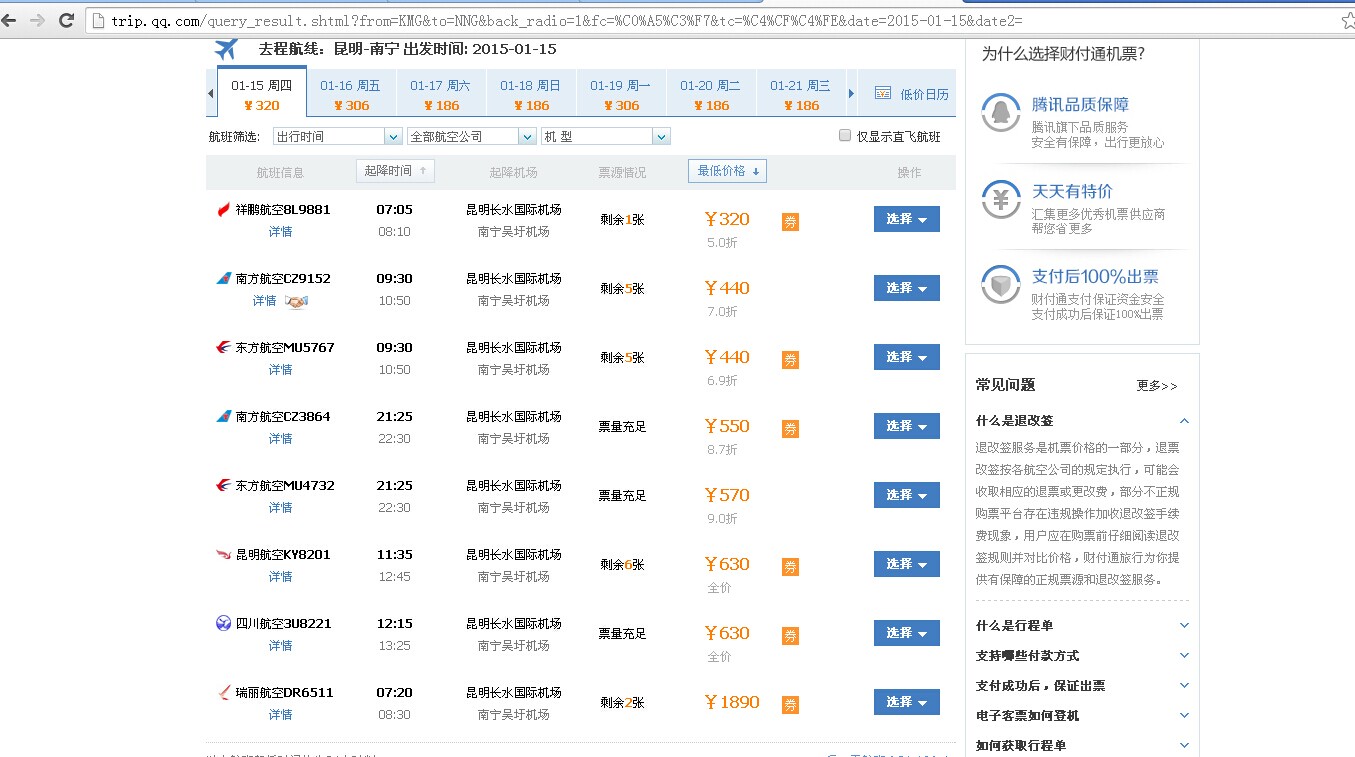Open the 机型 filter dropdown
Screen dimensions: 1355x757
(606, 136)
